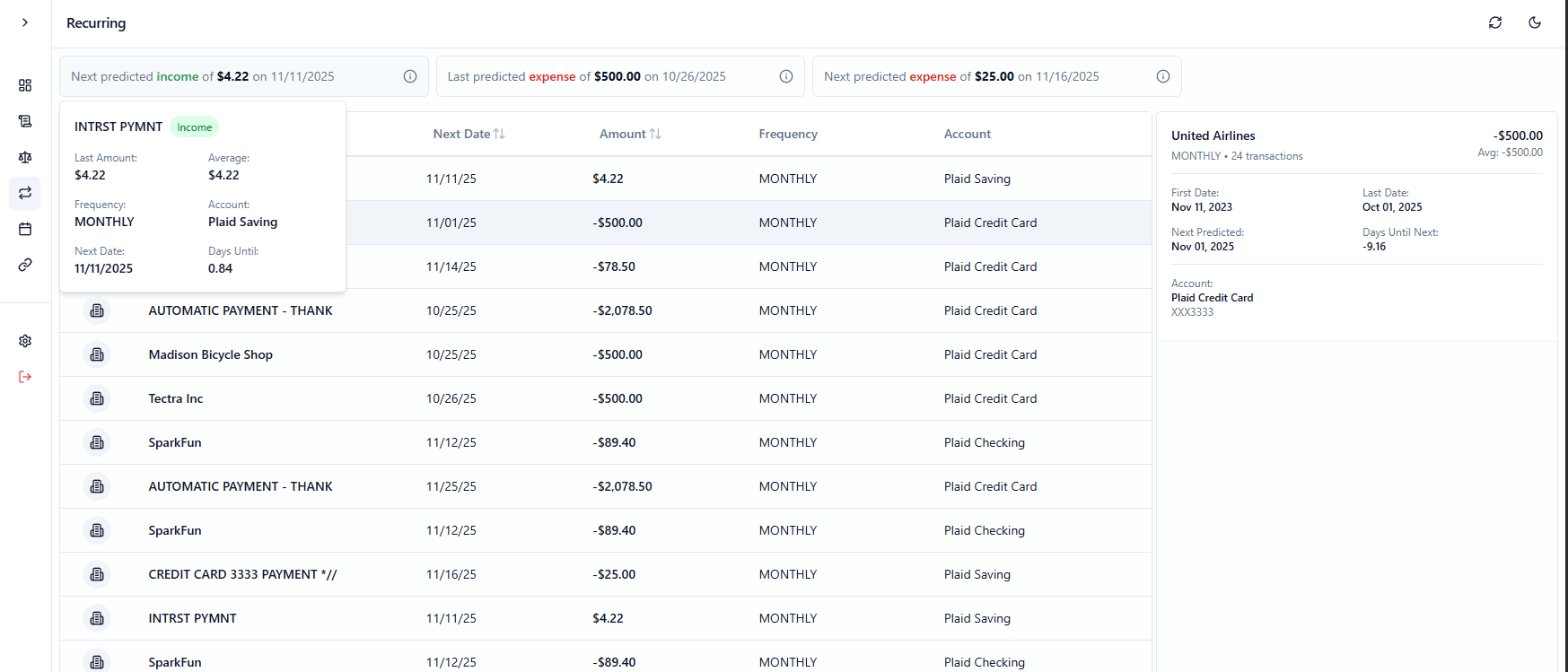Open the Settings gear icon in the sidebar
The height and width of the screenshot is (672, 1568).
pyautogui.click(x=25, y=341)
